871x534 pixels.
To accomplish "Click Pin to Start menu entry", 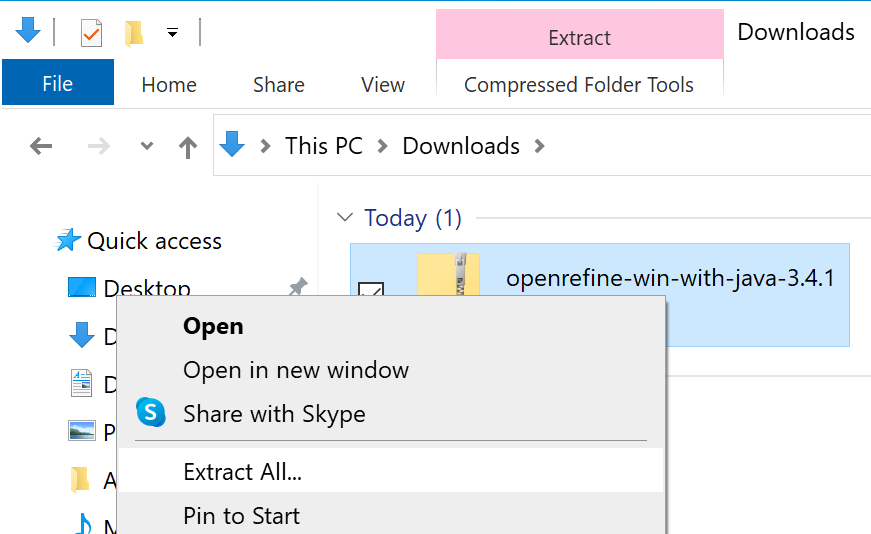I will (x=242, y=516).
